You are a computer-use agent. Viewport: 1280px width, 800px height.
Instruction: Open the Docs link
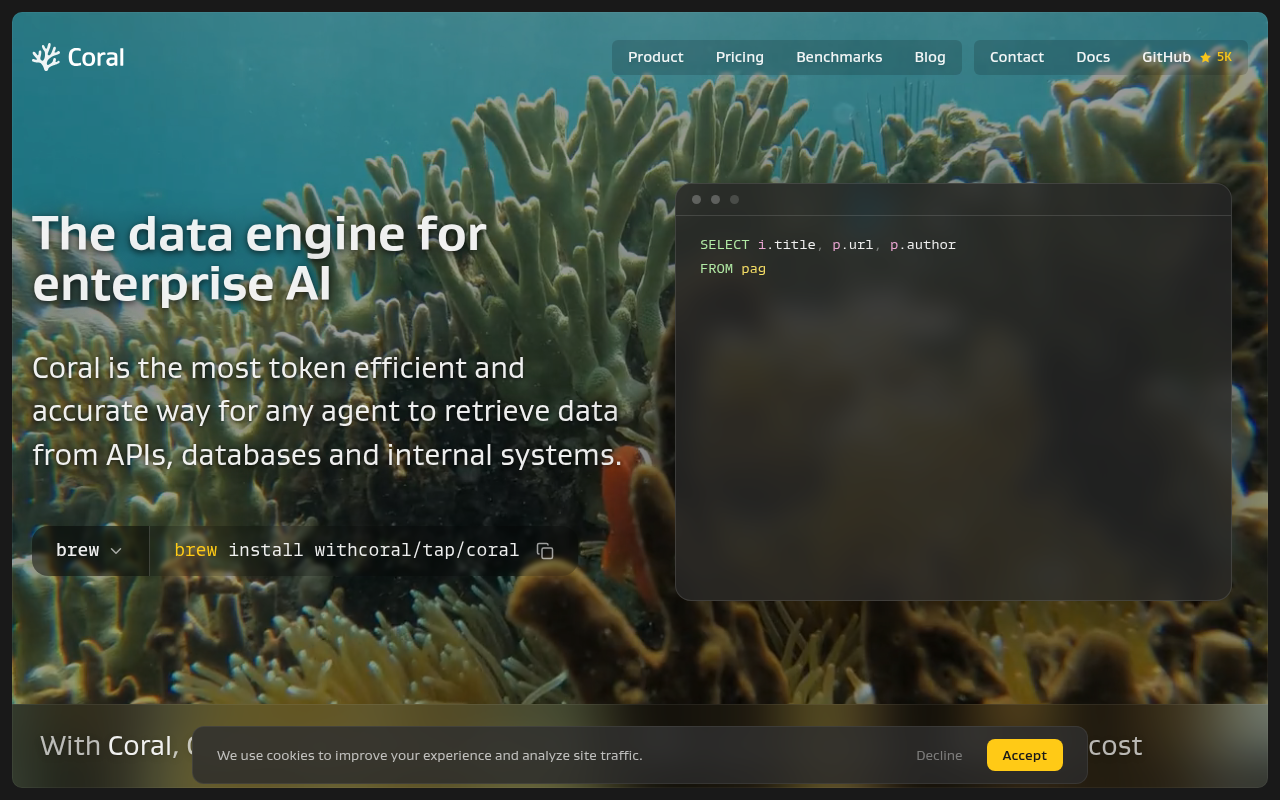pyautogui.click(x=1093, y=57)
